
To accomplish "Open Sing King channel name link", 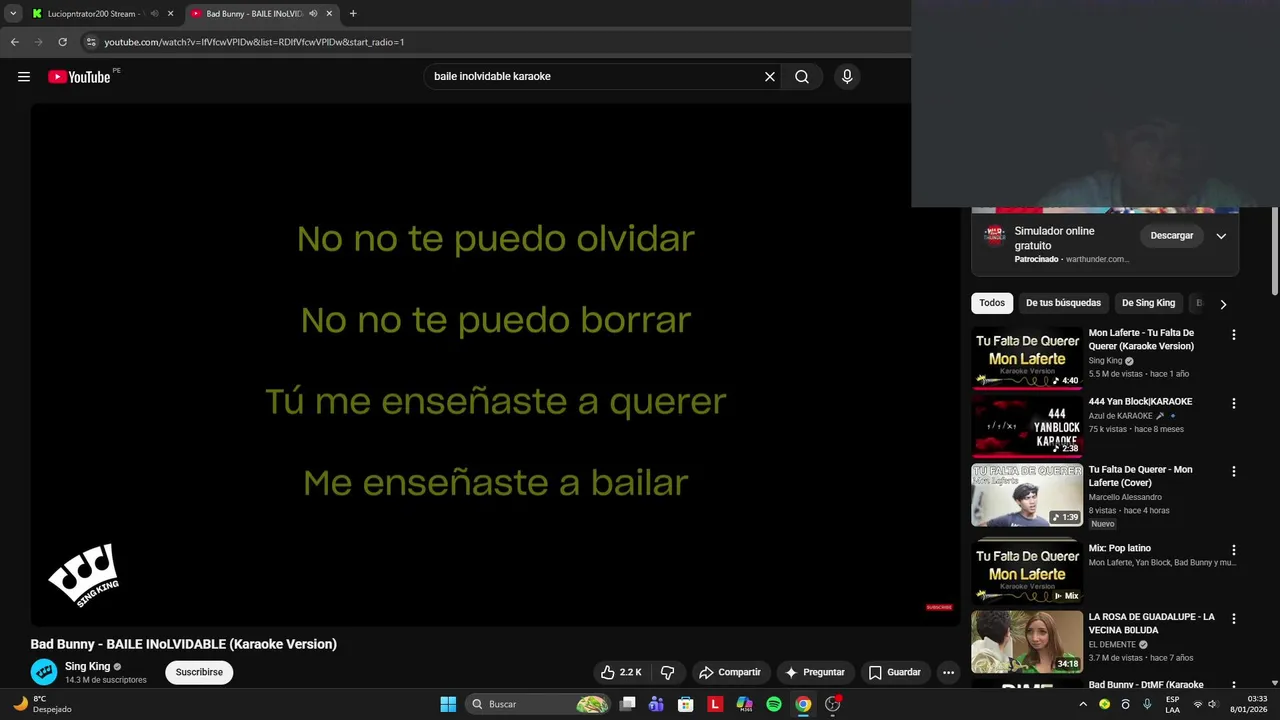I will pos(88,667).
